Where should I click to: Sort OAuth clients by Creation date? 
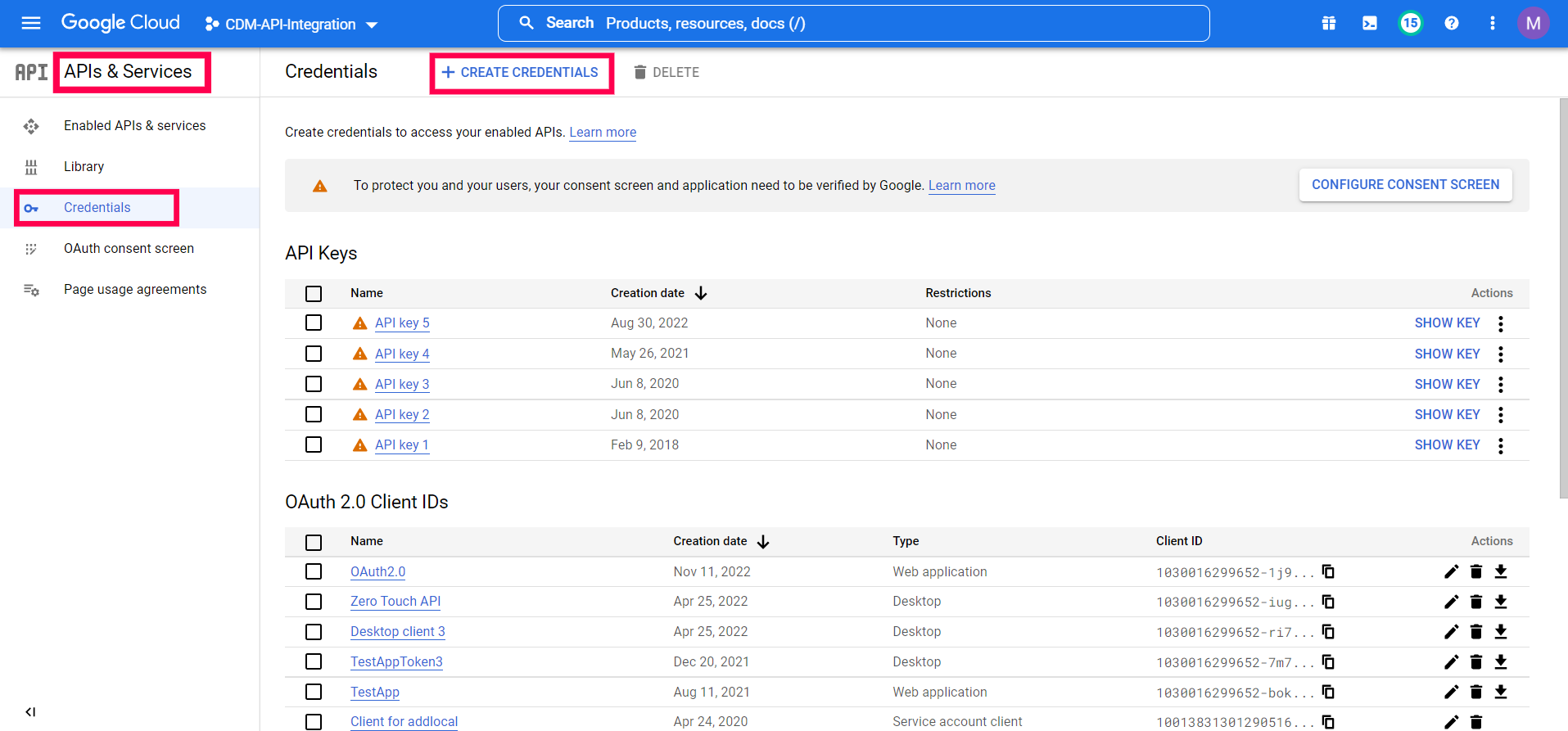(721, 541)
